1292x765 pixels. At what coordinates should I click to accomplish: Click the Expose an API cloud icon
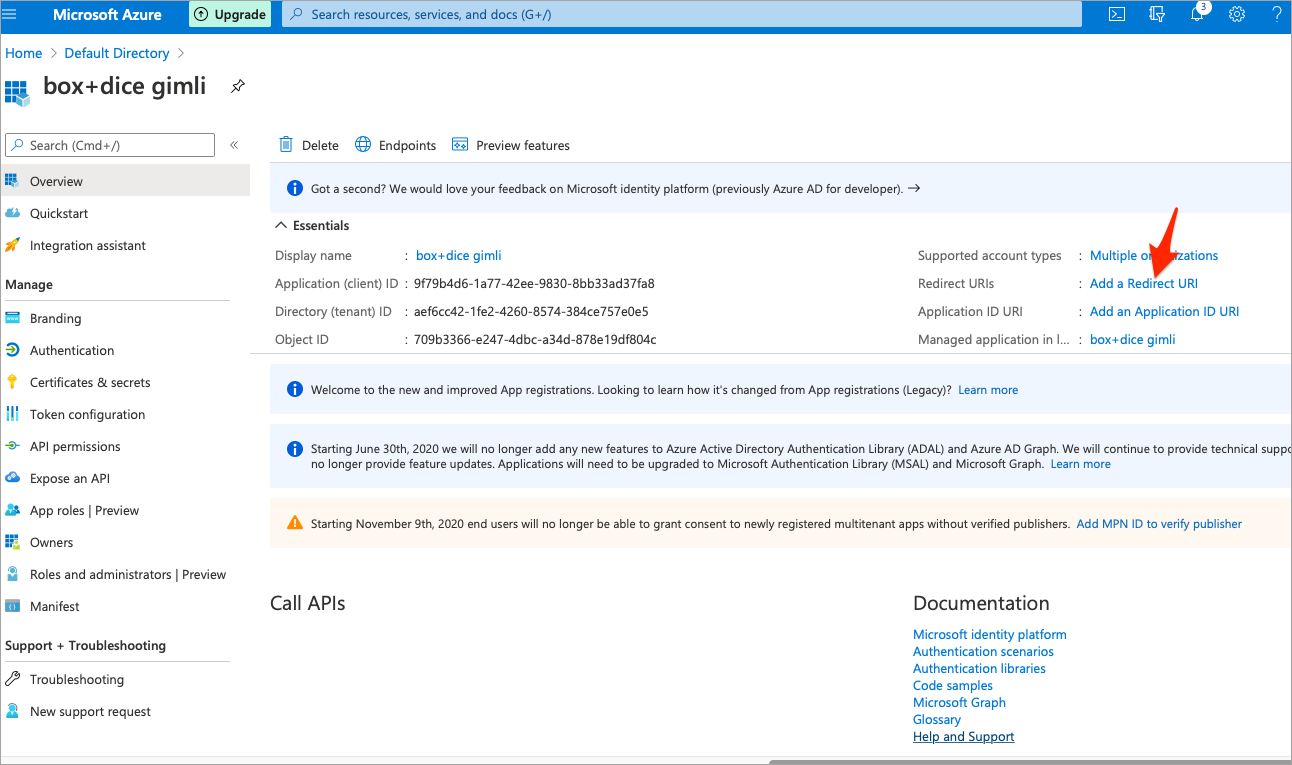coord(13,478)
